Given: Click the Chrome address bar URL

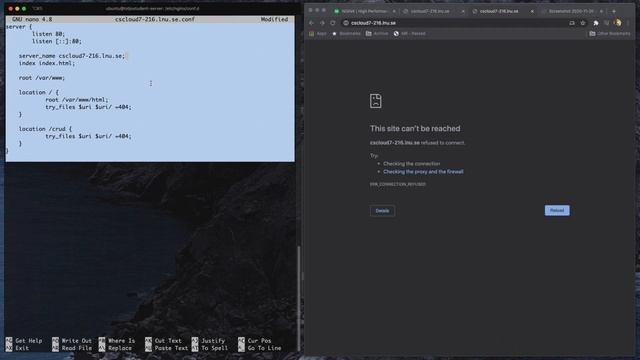Looking at the screenshot, I should [373, 23].
